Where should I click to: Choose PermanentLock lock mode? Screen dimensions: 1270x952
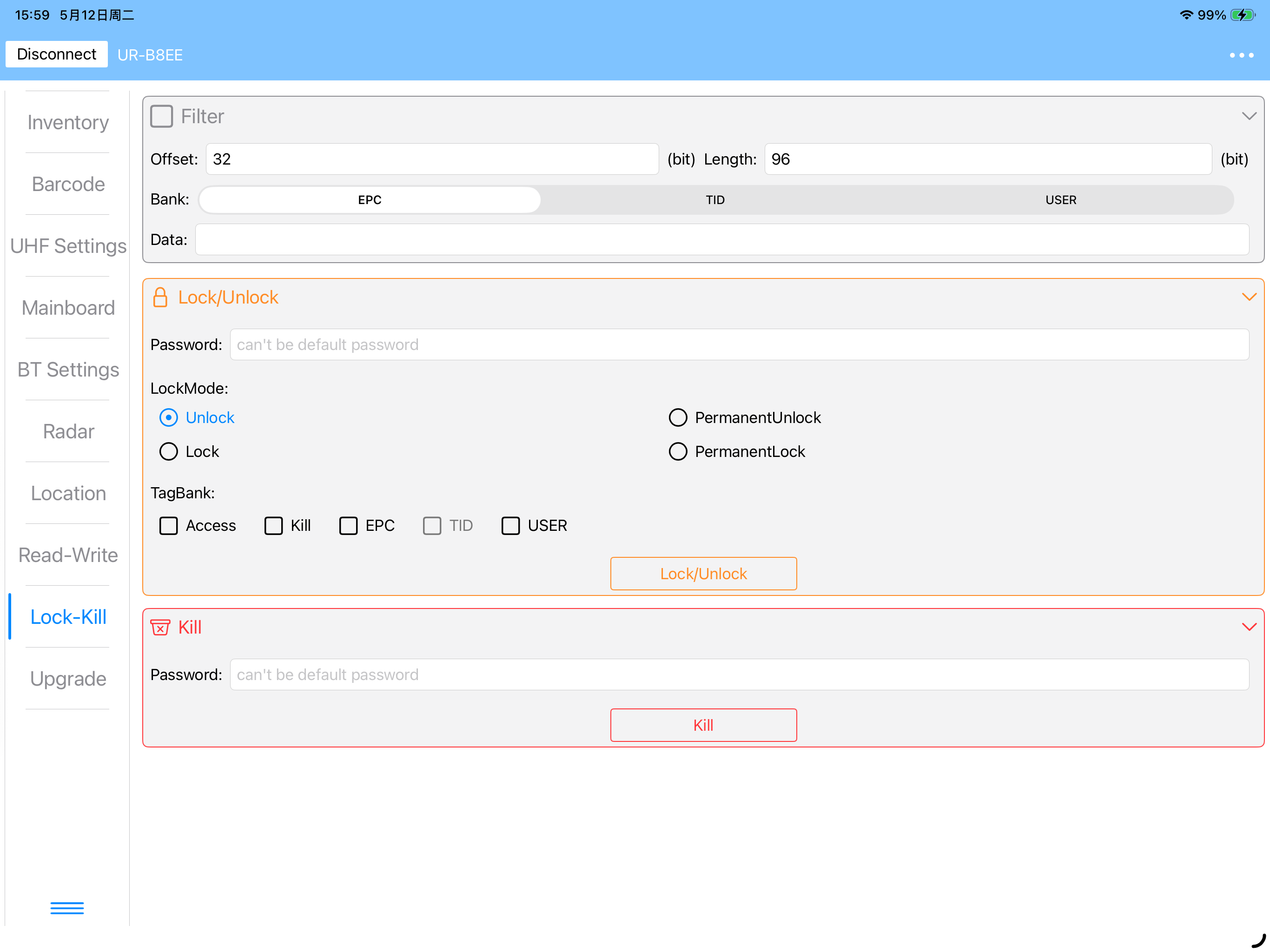(x=678, y=451)
